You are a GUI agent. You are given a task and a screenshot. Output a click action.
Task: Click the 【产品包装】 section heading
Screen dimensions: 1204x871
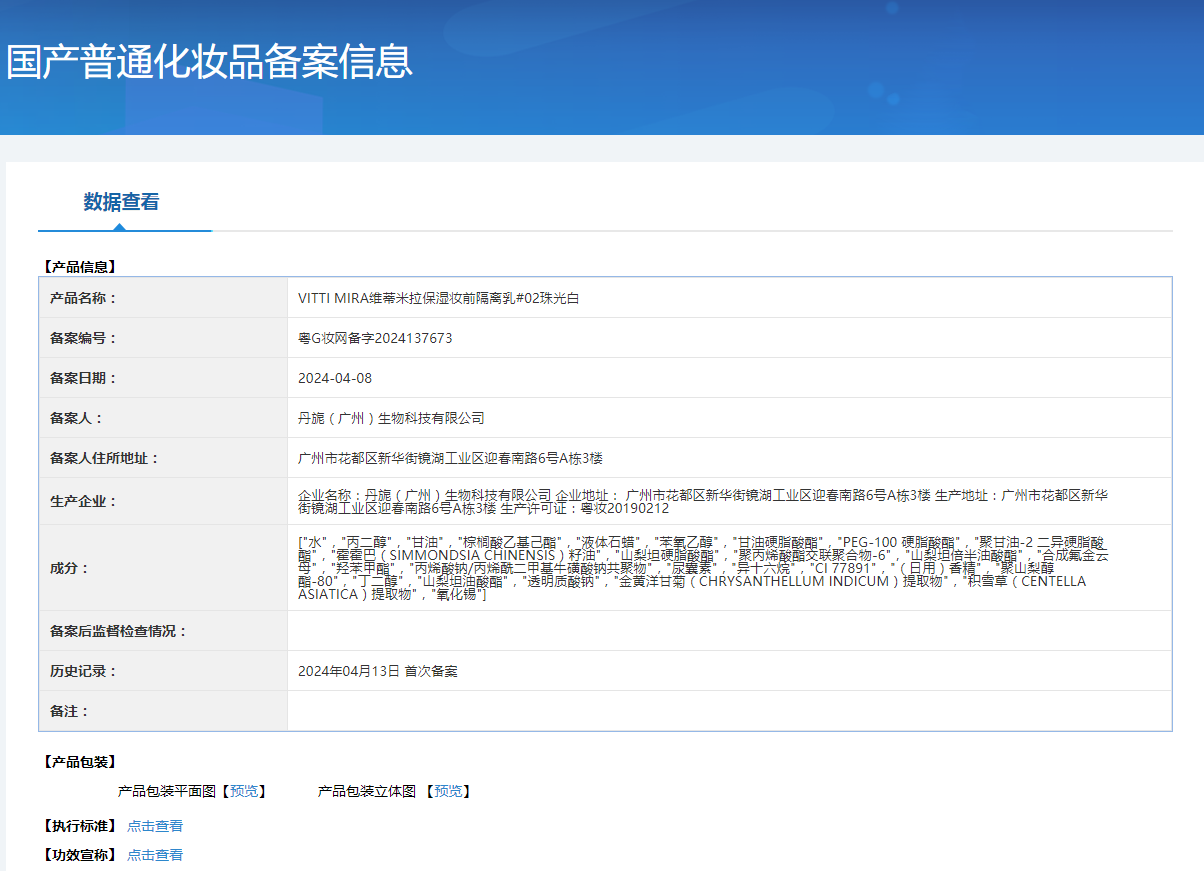(80, 762)
